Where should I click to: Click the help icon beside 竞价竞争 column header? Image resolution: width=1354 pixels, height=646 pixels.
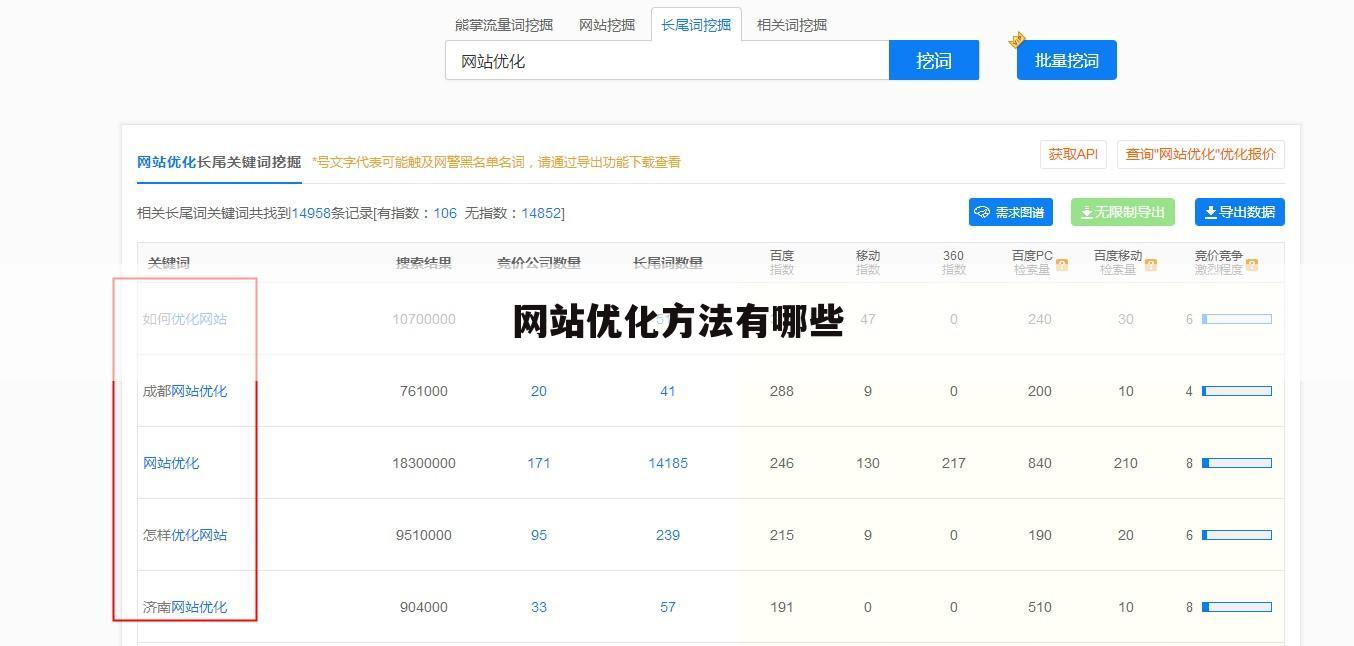click(x=1253, y=263)
